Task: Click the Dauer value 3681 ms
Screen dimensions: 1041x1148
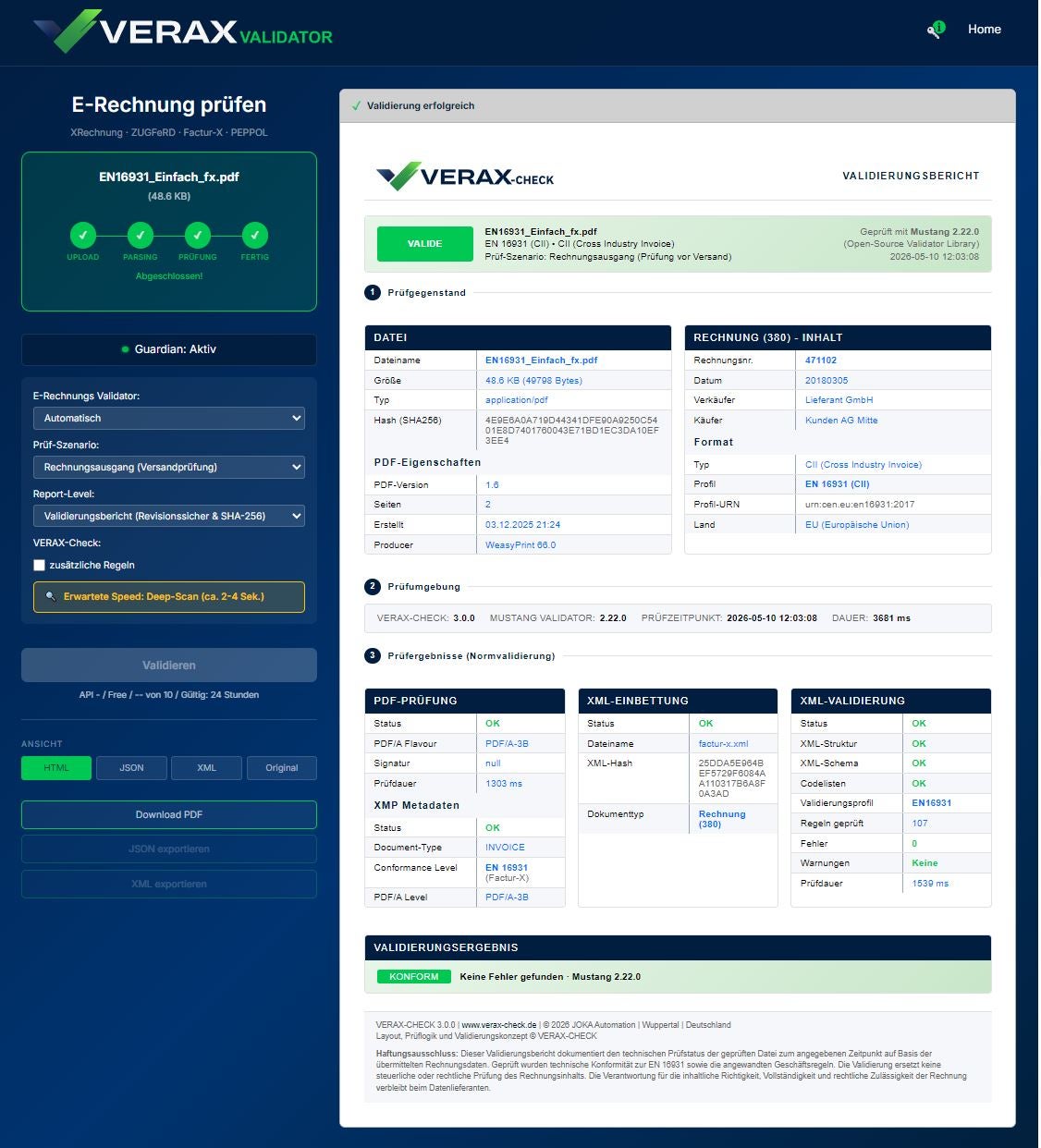Action: tap(891, 618)
